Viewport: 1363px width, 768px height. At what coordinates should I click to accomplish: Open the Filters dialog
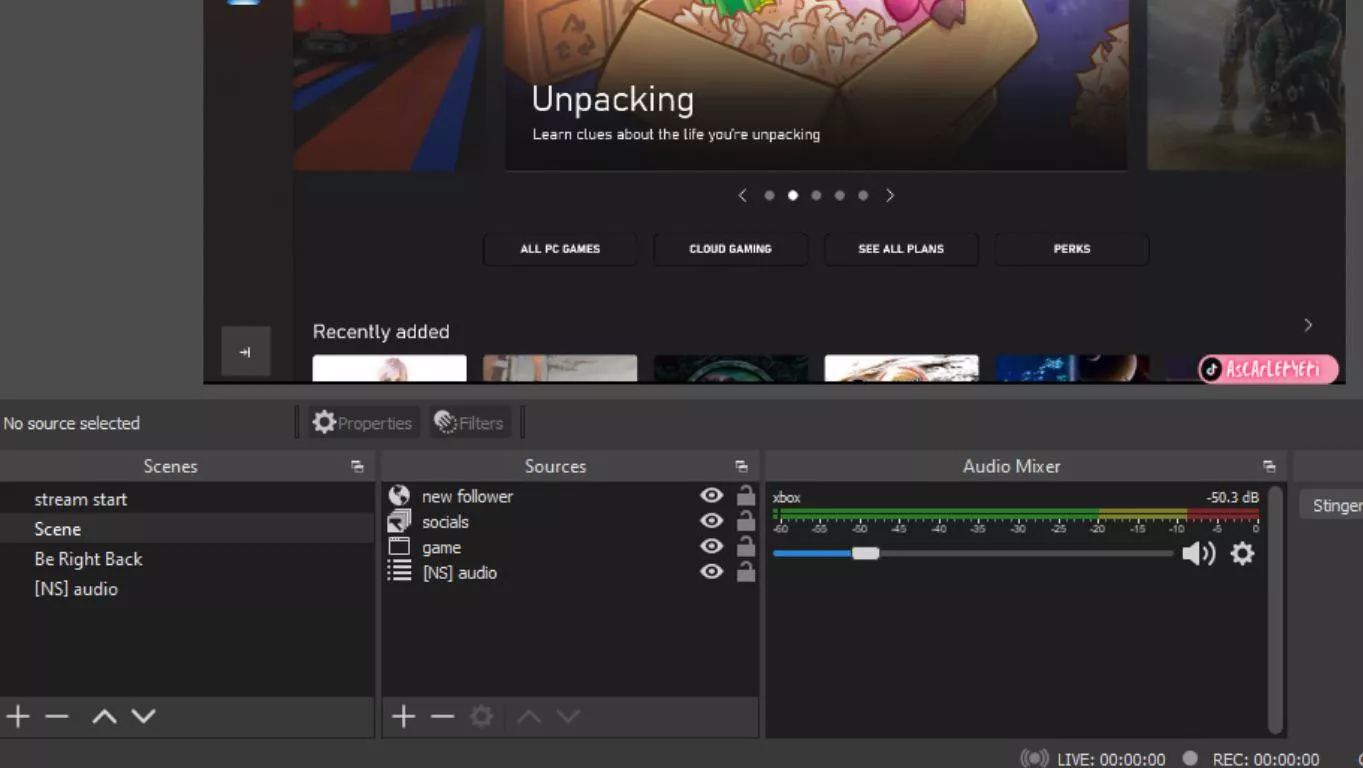[470, 422]
